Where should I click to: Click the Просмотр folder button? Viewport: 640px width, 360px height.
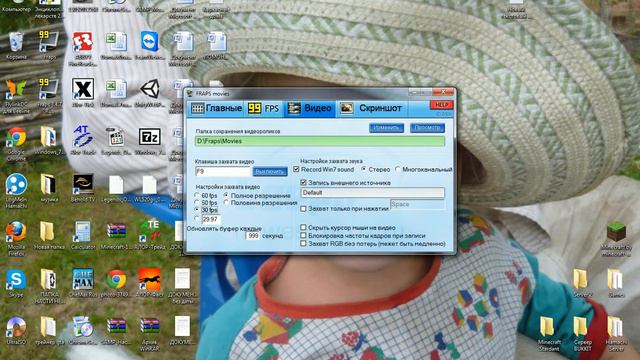427,128
